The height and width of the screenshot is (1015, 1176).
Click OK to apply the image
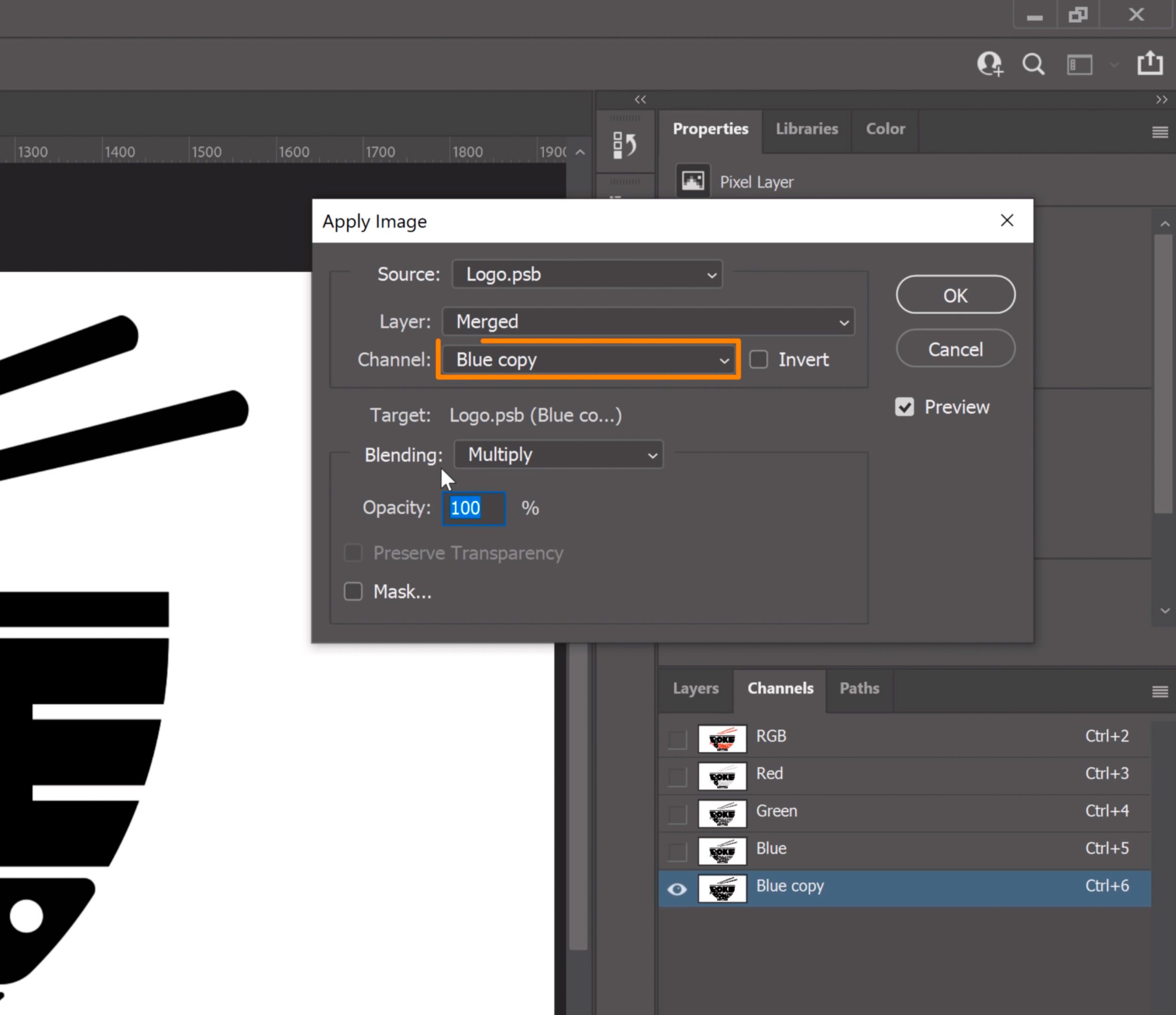pos(955,294)
